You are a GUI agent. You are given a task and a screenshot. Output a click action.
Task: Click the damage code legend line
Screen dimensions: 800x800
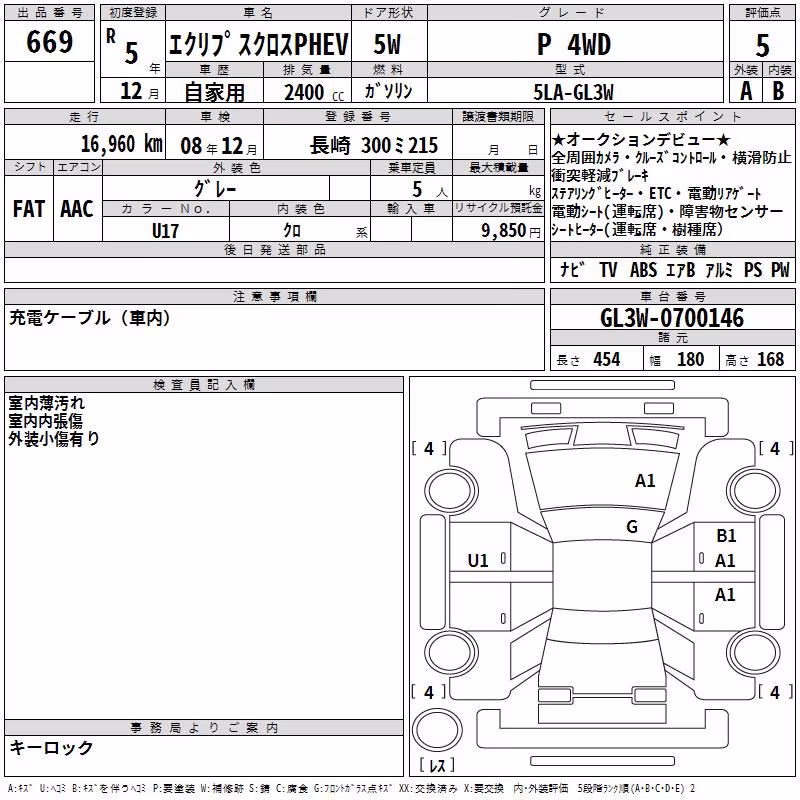[x=352, y=788]
